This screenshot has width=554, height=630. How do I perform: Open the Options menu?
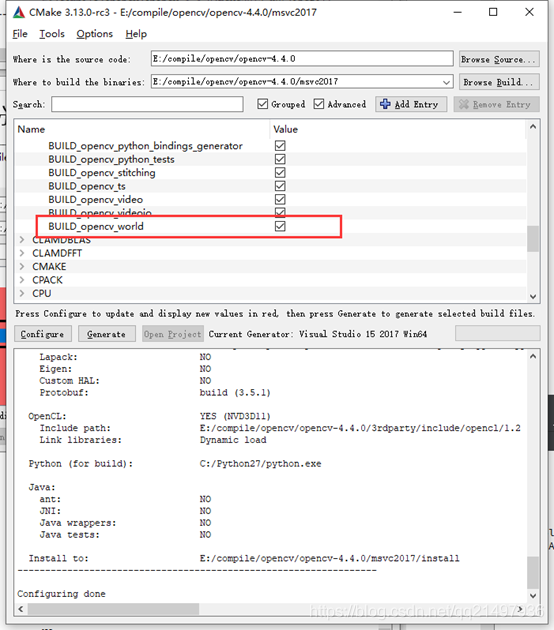(95, 34)
